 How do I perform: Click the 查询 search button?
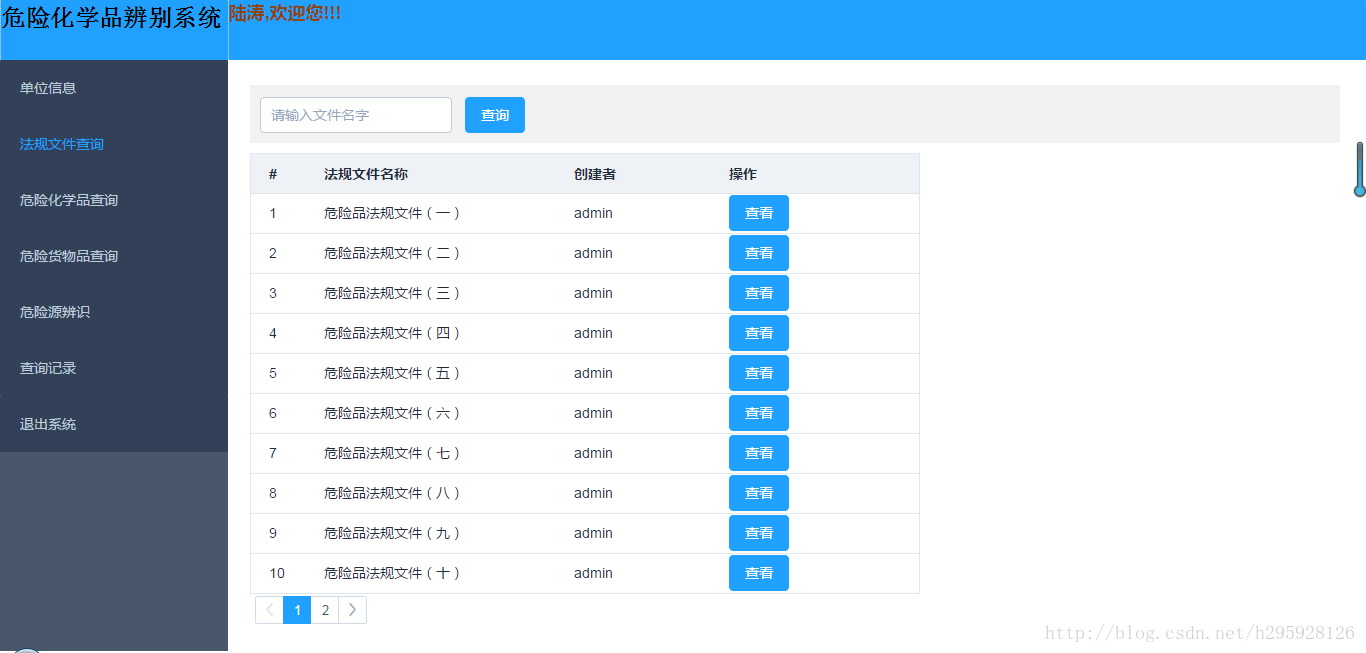495,115
